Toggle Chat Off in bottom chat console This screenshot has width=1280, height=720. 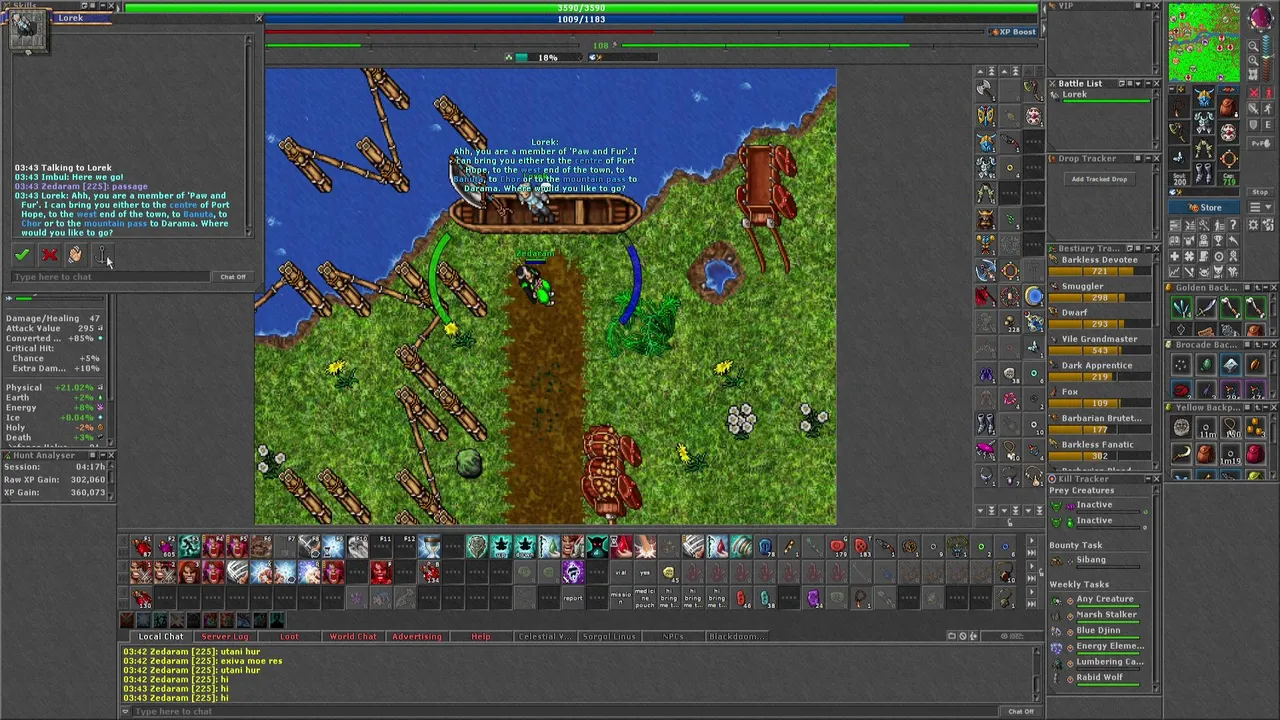tap(1020, 711)
